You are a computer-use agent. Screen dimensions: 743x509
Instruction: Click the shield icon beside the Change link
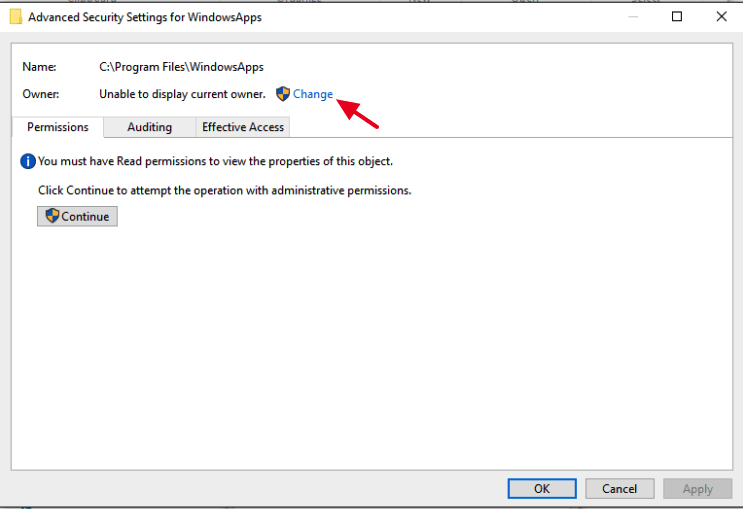point(283,94)
